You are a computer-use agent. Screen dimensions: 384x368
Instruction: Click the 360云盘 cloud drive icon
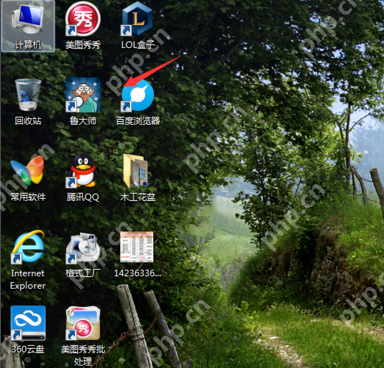(28, 323)
